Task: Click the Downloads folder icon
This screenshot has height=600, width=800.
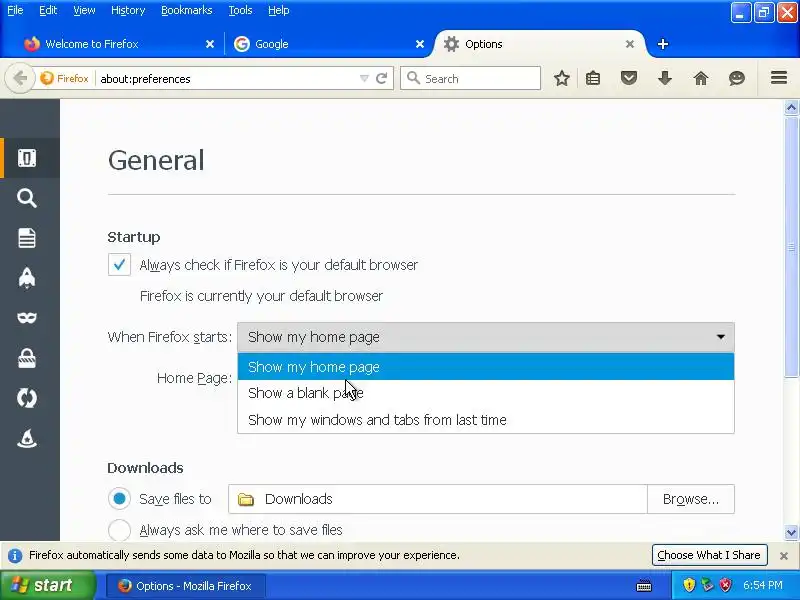Action: click(246, 499)
